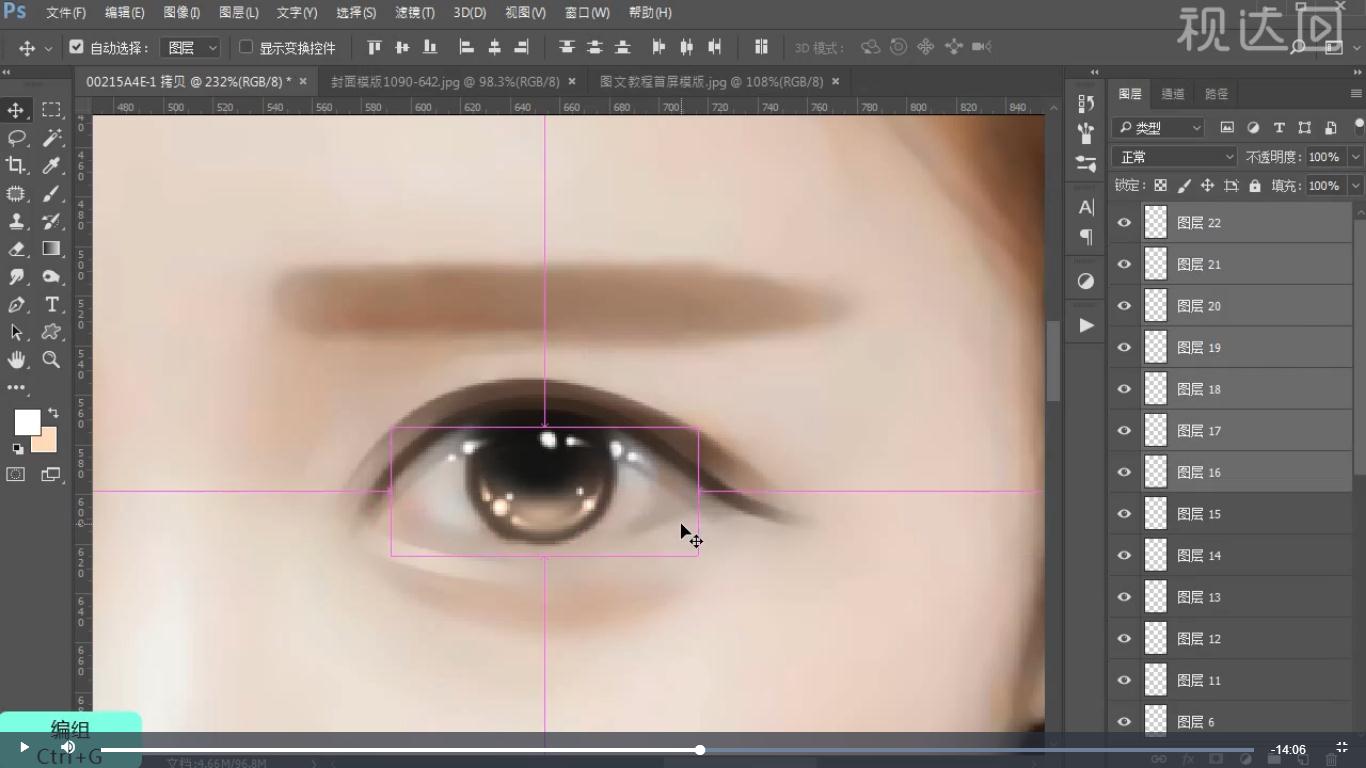Switch to 封面模版1090-642.jpg document tab

click(445, 82)
